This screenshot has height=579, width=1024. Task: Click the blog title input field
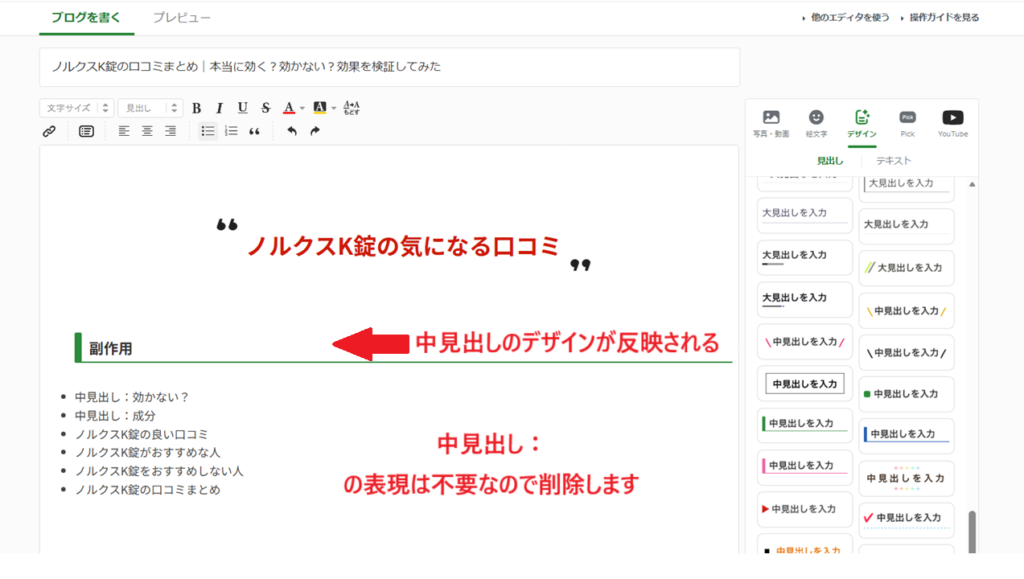pyautogui.click(x=389, y=67)
